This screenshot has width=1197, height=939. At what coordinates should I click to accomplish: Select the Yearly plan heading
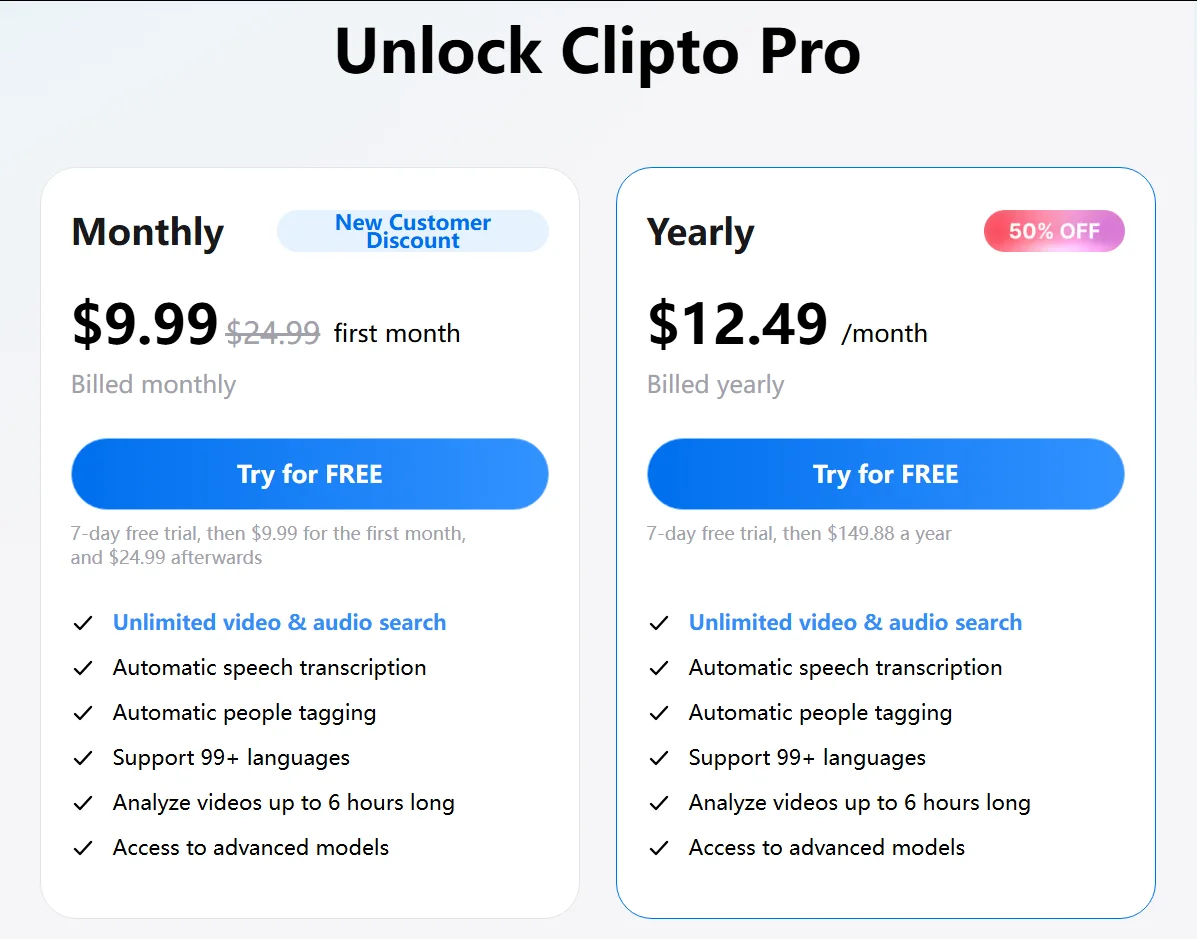(701, 232)
